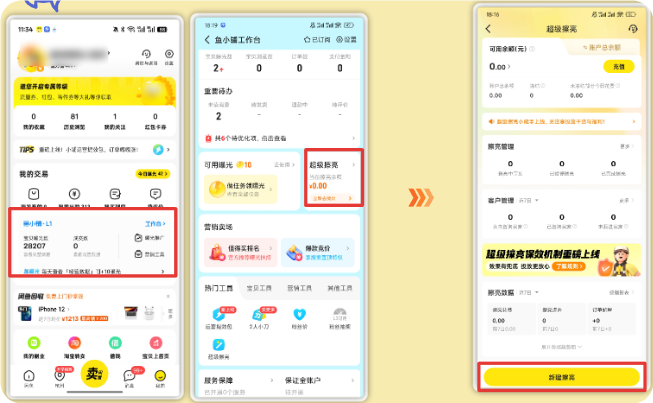The image size is (653, 403).
Task: Select the 可用余额(元) tab
Action: click(508, 49)
